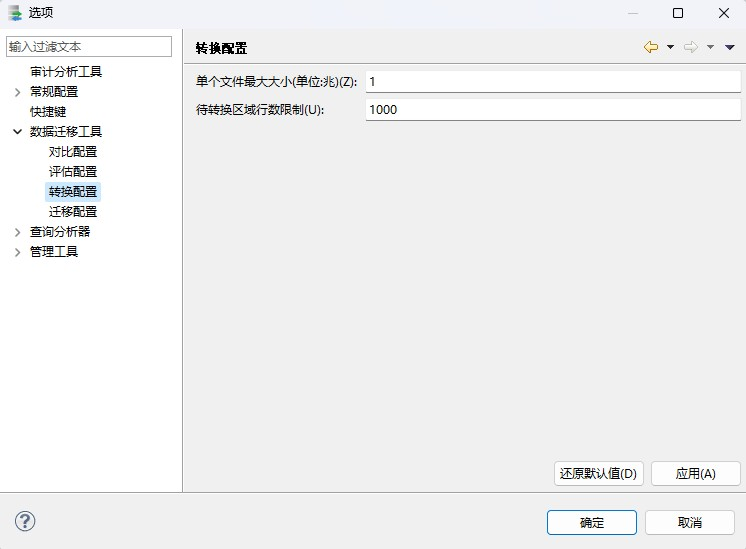Select 常规配置 in the tree

(x=54, y=91)
